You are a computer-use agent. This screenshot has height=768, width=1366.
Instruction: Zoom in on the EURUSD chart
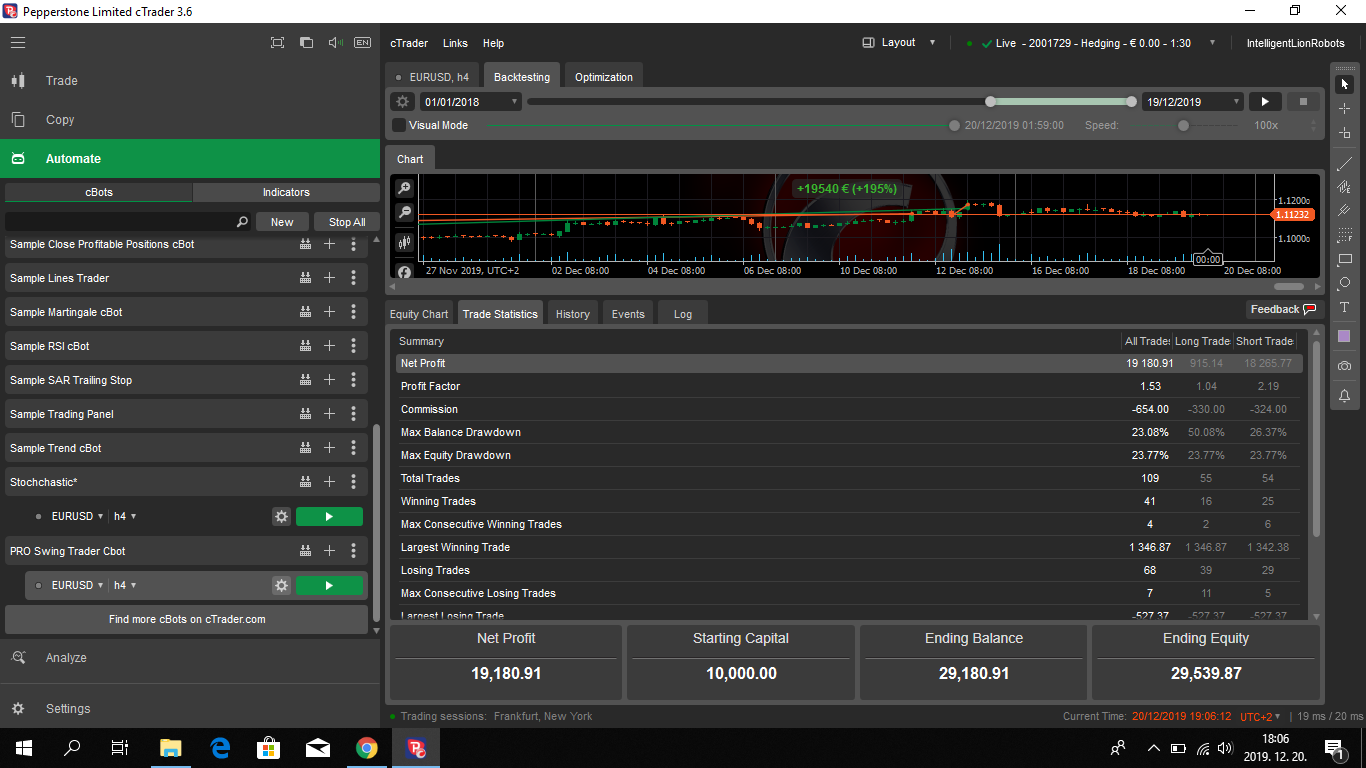coord(403,187)
